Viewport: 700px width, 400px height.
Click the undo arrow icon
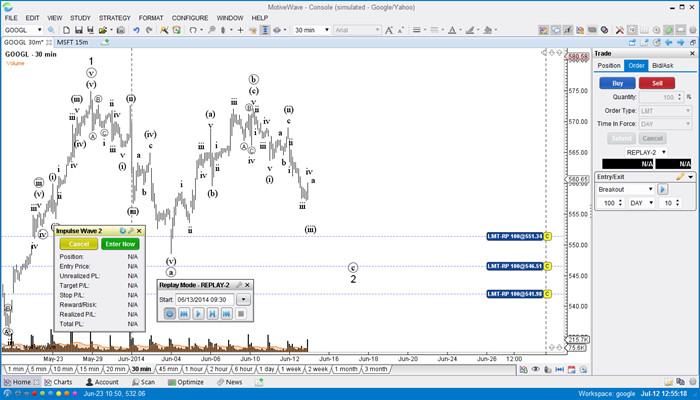pos(136,30)
